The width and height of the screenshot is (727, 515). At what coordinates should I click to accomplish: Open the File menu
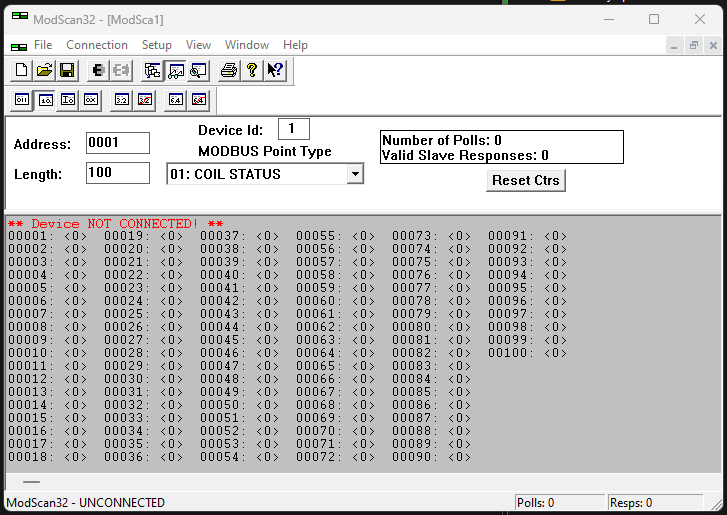pos(43,45)
